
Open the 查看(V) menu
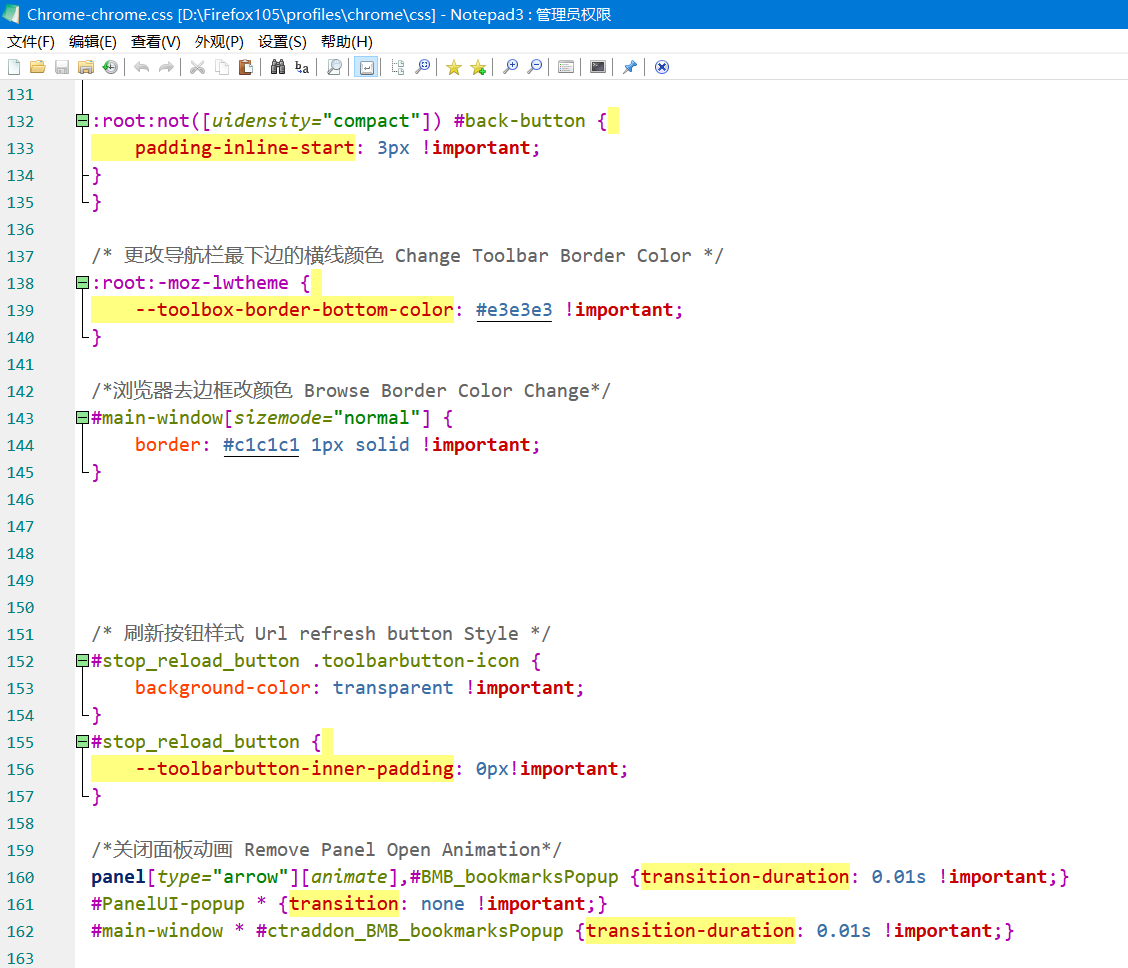point(155,42)
